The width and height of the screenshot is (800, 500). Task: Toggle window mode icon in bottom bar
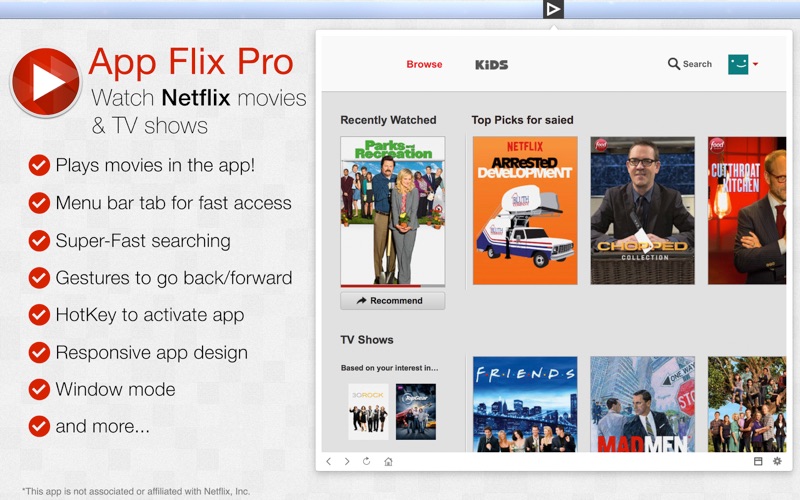point(758,461)
